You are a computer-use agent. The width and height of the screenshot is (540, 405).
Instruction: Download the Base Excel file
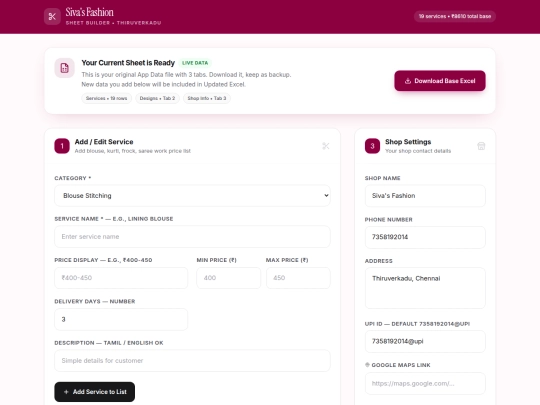[x=440, y=81]
